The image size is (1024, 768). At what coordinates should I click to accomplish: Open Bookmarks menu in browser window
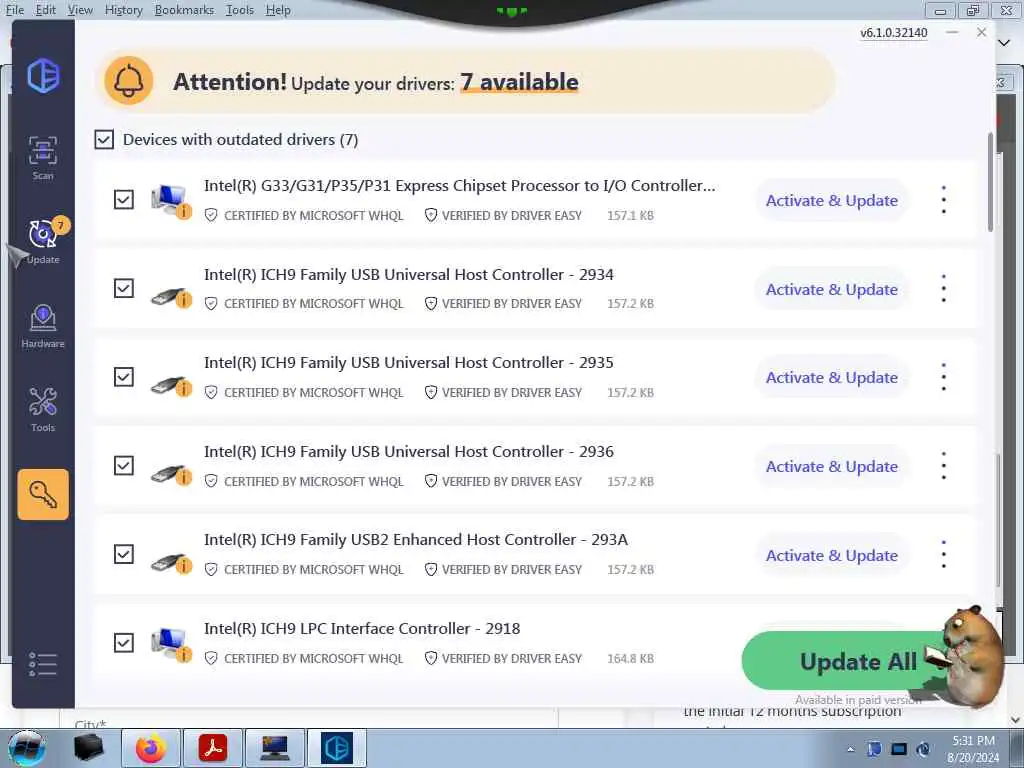pyautogui.click(x=184, y=10)
